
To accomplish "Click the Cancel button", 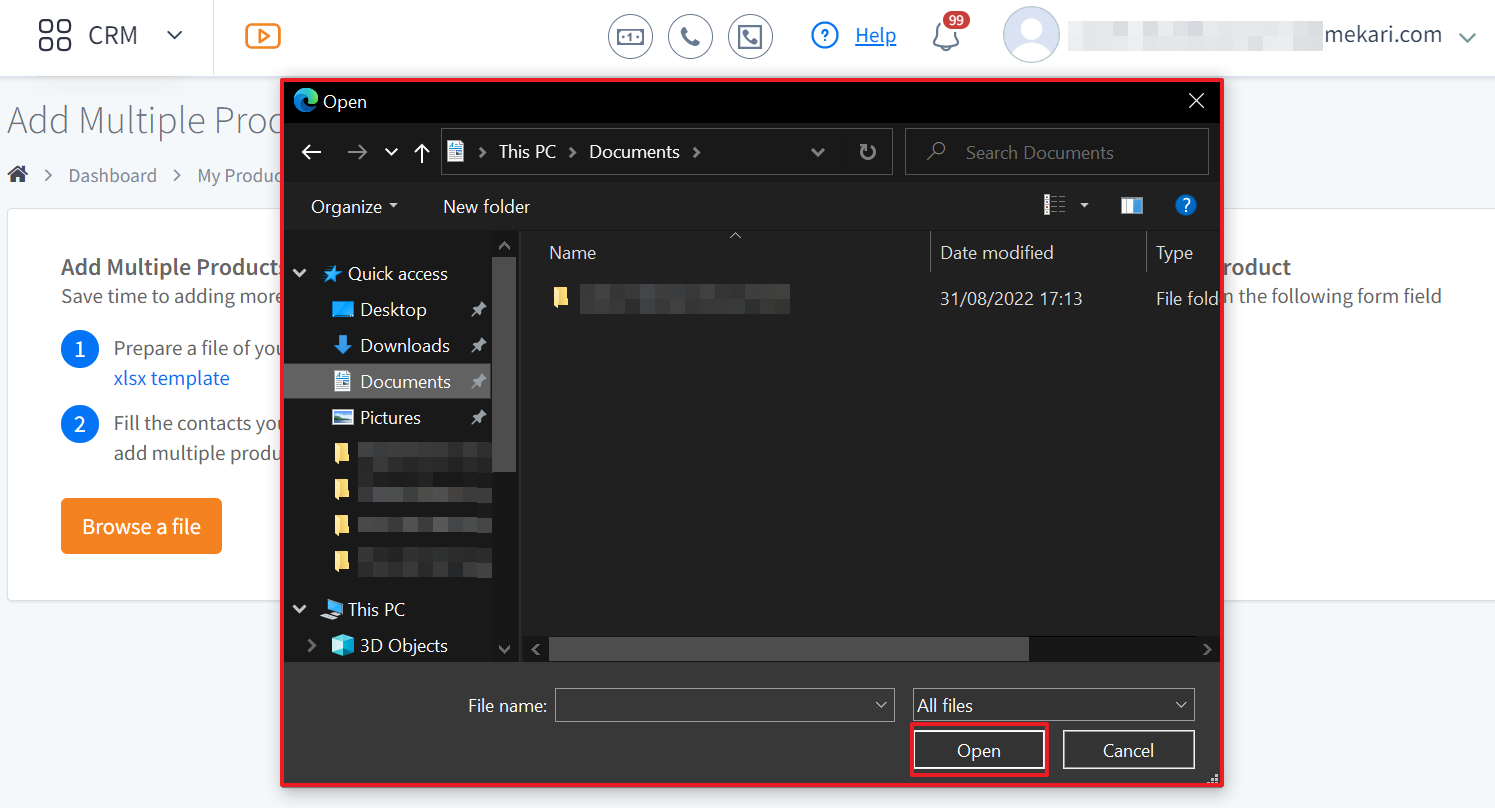I will (x=1128, y=751).
